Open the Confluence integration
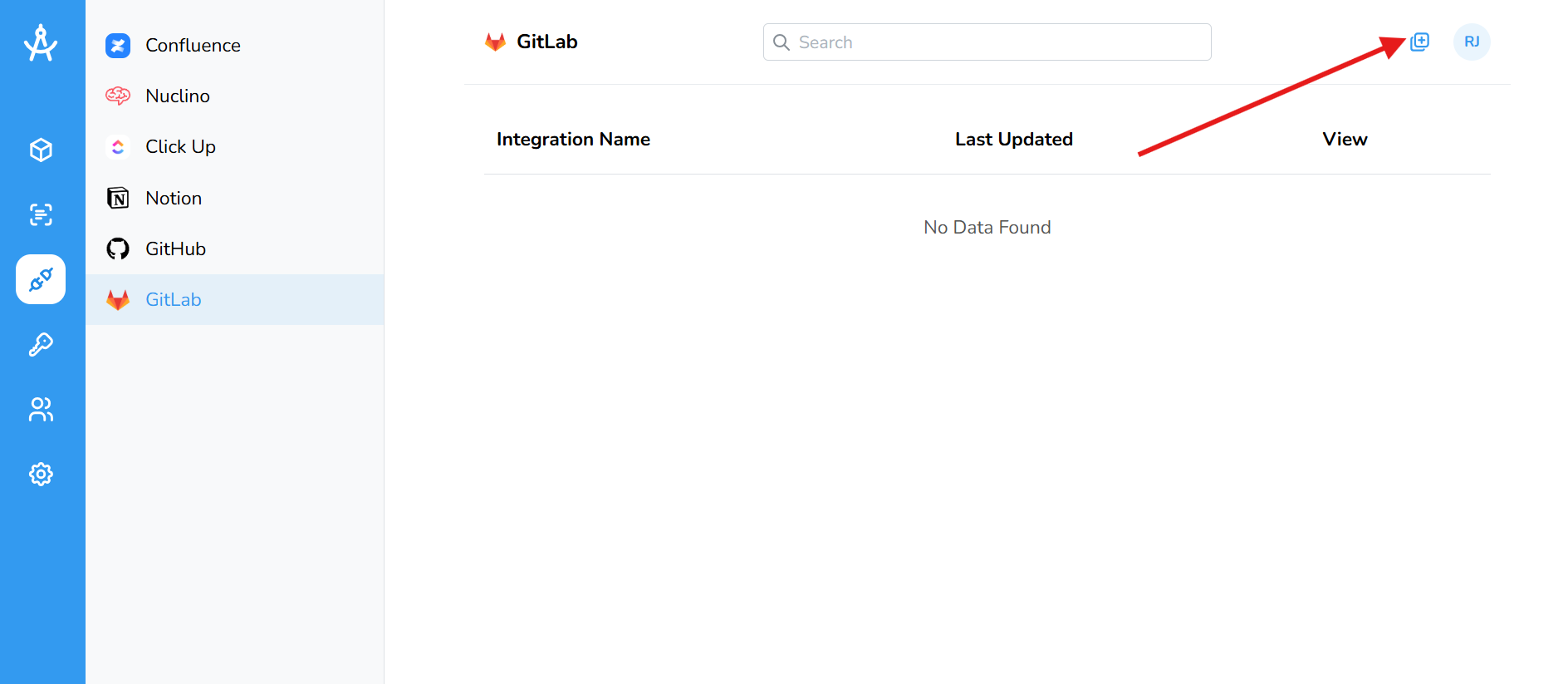1568x684 pixels. coord(193,45)
